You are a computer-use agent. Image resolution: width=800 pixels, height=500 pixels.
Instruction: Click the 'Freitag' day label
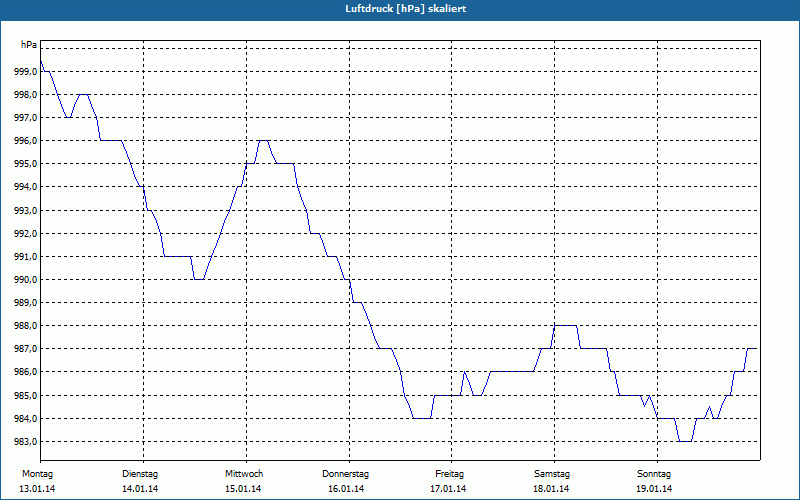tap(449, 474)
